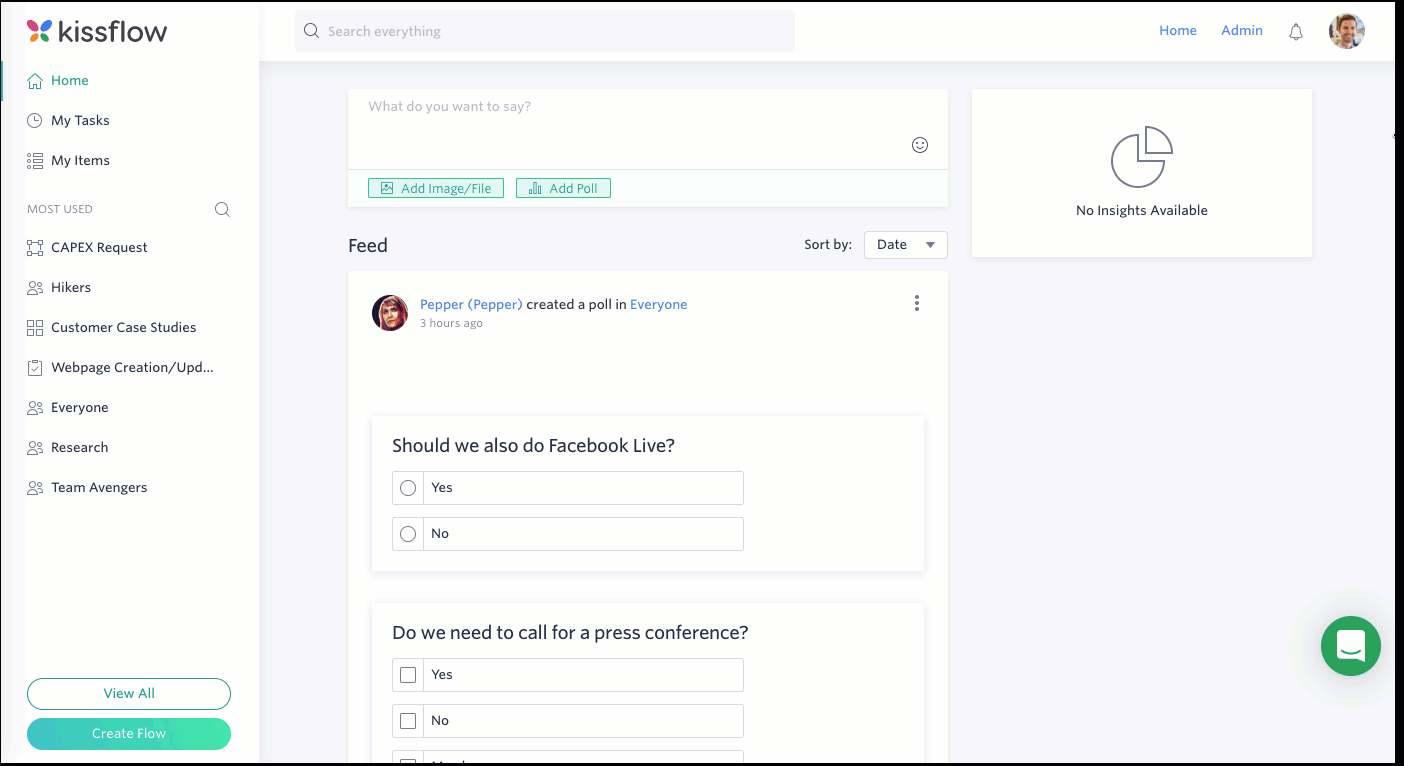Search most used flows magnifier icon
Viewport: 1404px width, 766px height.
[x=222, y=209]
